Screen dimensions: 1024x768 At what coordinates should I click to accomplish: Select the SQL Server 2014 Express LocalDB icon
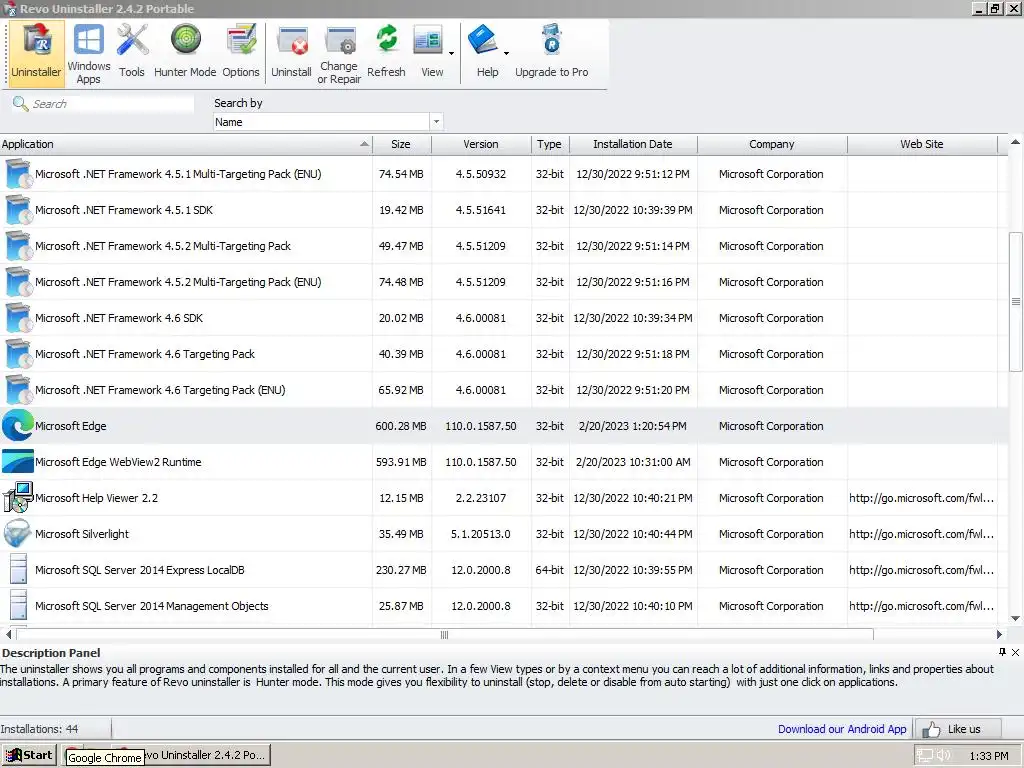[x=19, y=569]
